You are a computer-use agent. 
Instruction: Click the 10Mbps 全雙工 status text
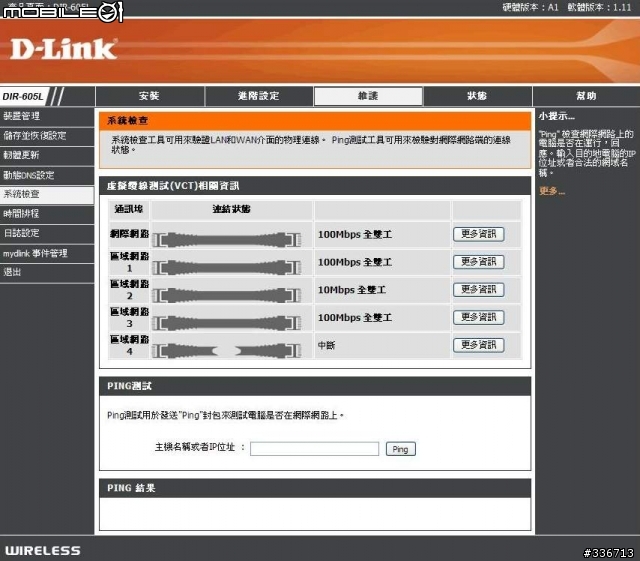tap(352, 290)
